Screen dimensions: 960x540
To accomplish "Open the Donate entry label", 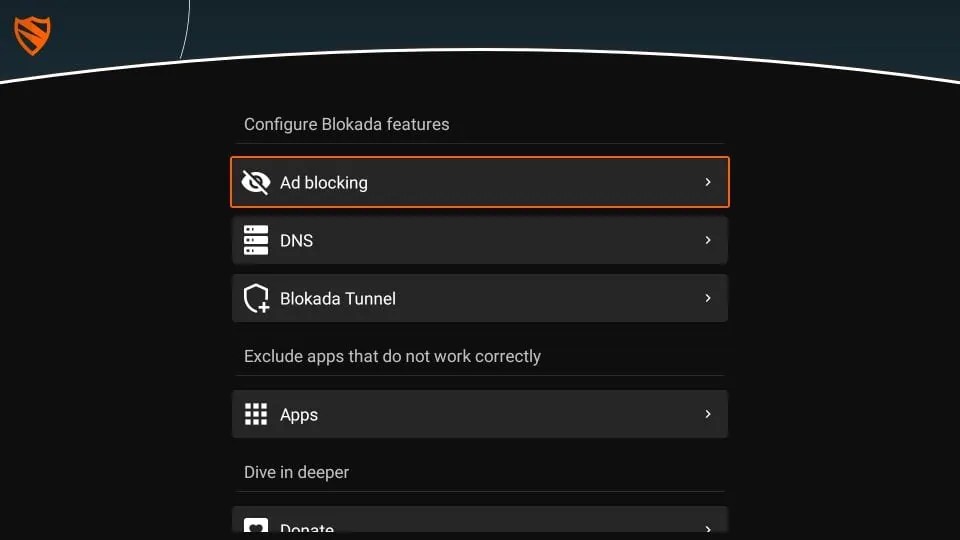I will tap(307, 528).
